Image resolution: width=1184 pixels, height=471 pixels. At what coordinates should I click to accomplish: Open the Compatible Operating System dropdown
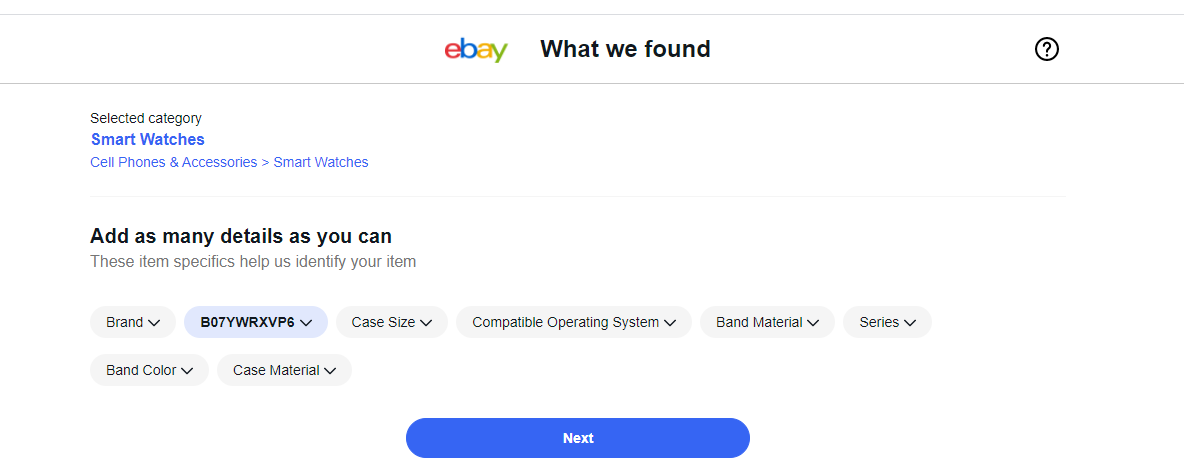[x=574, y=322]
